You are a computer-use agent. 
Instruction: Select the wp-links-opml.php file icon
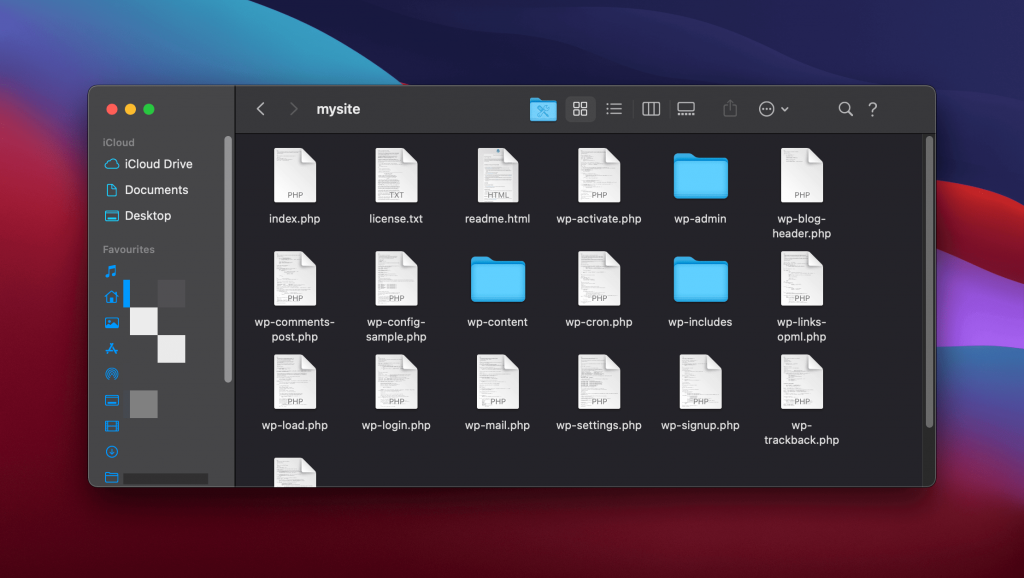click(802, 278)
